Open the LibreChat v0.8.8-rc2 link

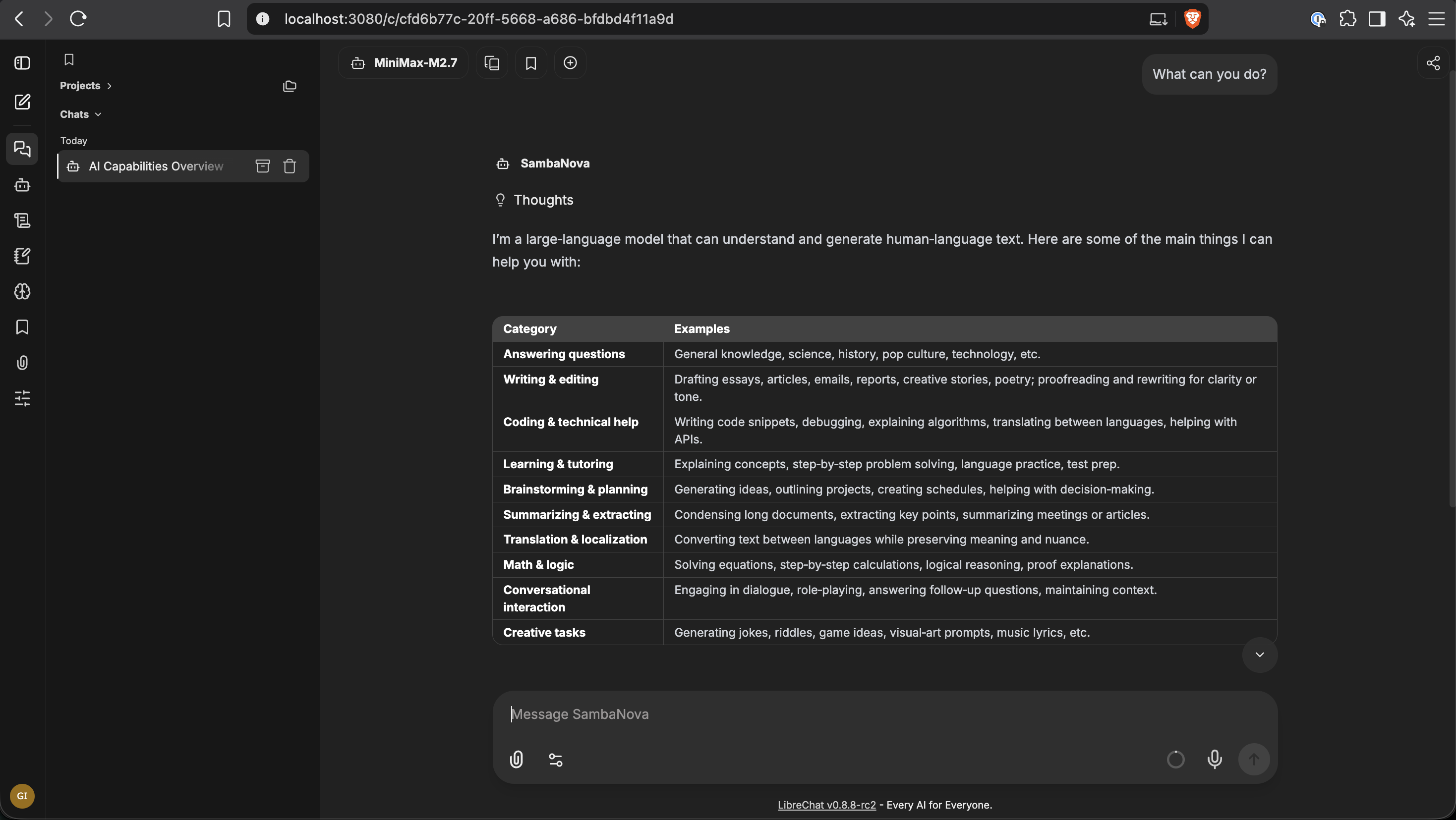pos(826,805)
